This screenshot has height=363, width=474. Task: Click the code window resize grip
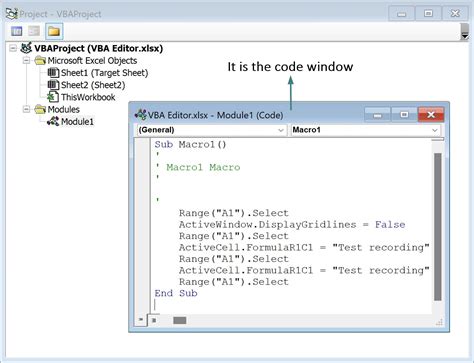click(x=439, y=322)
